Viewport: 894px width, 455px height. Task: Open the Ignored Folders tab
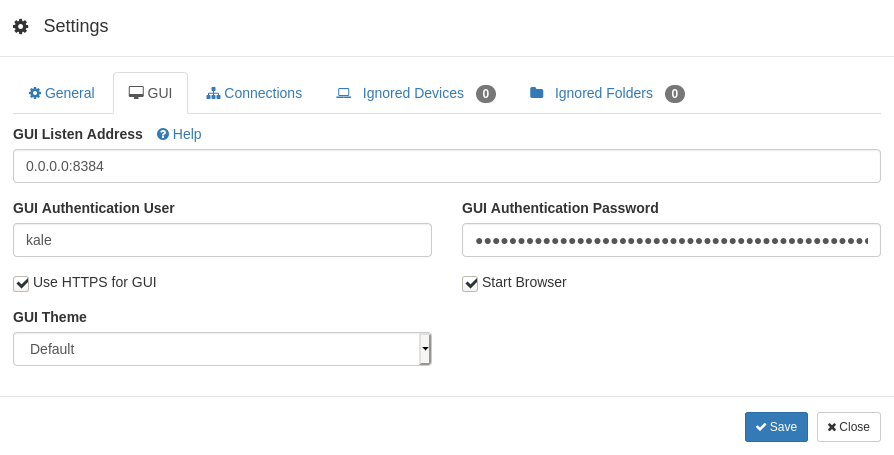[606, 93]
